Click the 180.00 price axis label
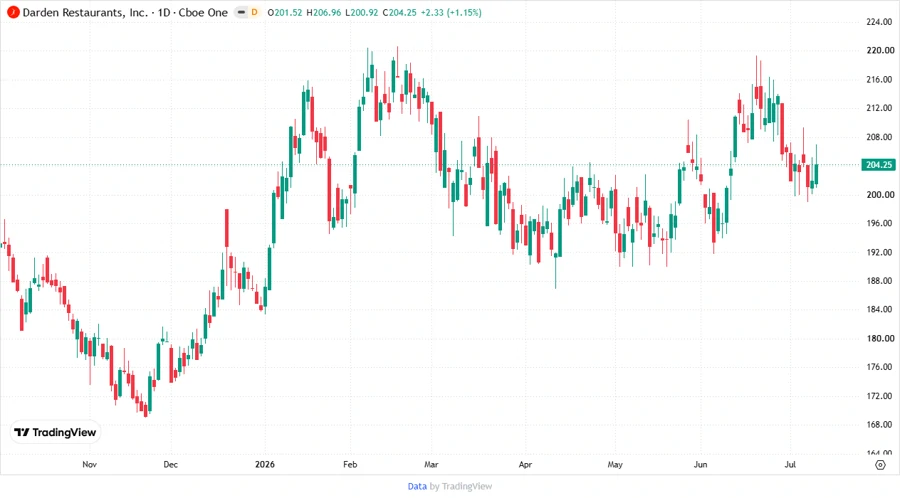Viewport: 900px width, 498px height. pyautogui.click(x=879, y=338)
